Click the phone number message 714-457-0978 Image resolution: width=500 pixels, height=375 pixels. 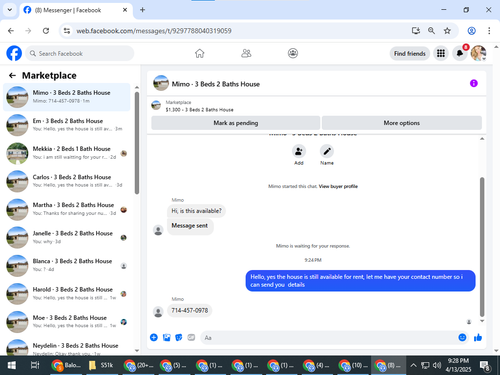tap(190, 311)
